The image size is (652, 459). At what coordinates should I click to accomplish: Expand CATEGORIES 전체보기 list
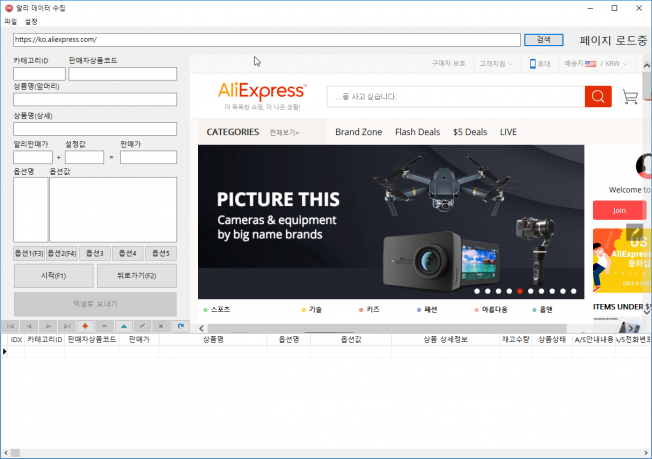284,132
